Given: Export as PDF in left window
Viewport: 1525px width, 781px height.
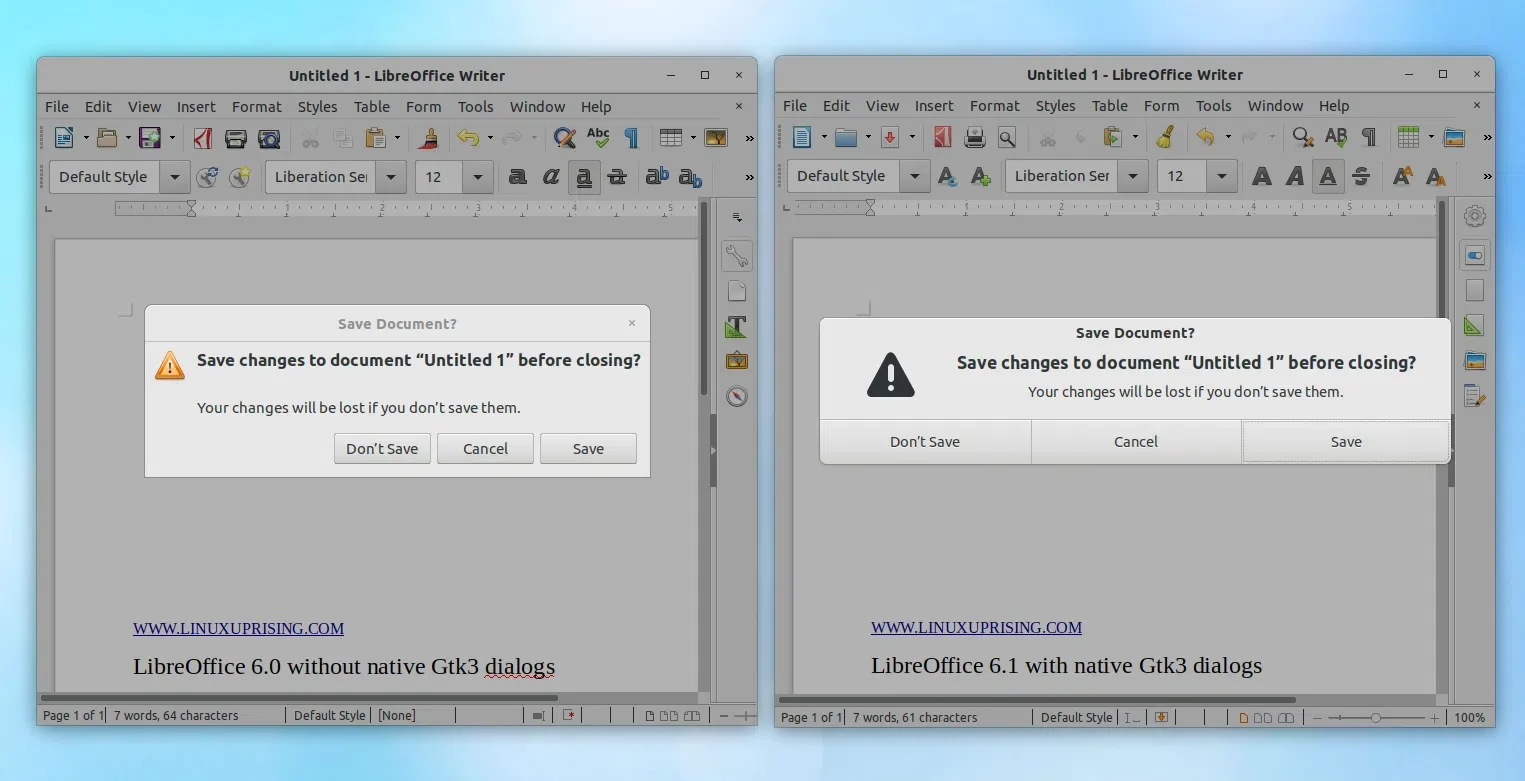Looking at the screenshot, I should click(203, 138).
